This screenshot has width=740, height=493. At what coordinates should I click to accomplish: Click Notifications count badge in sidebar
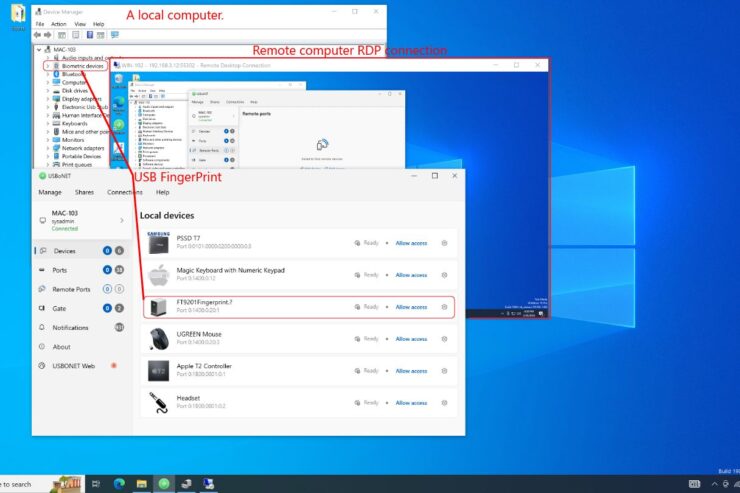click(119, 327)
